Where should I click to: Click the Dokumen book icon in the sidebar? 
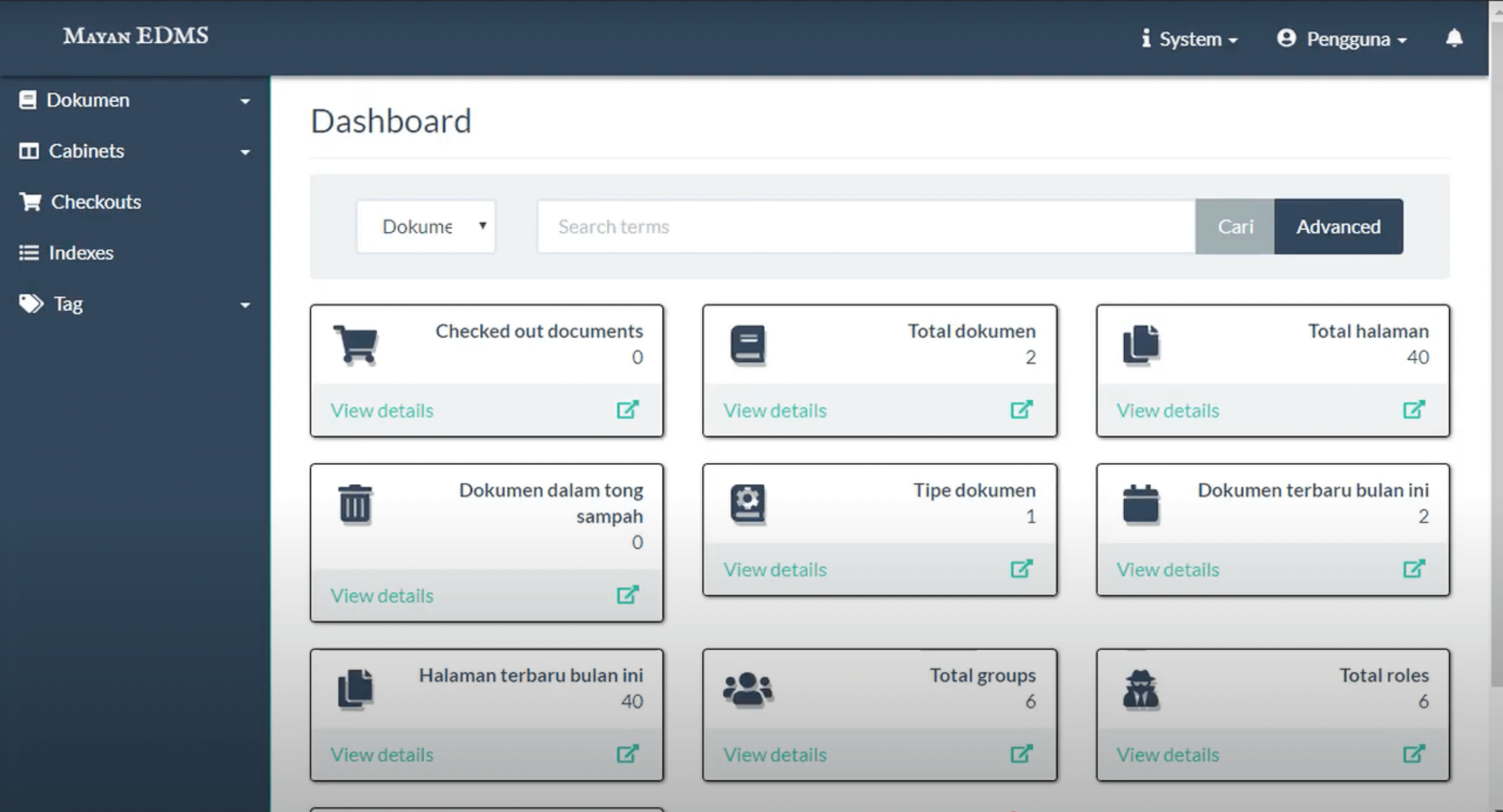[27, 100]
